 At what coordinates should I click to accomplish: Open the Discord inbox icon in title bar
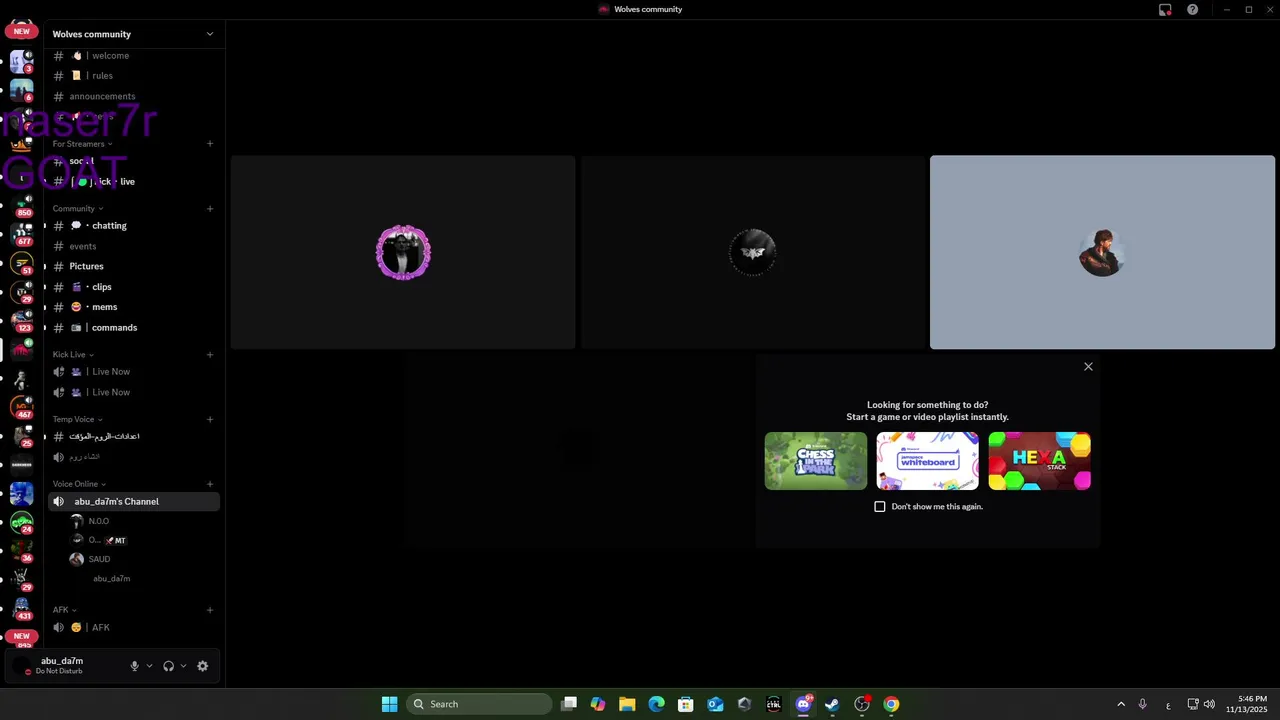coord(1165,9)
